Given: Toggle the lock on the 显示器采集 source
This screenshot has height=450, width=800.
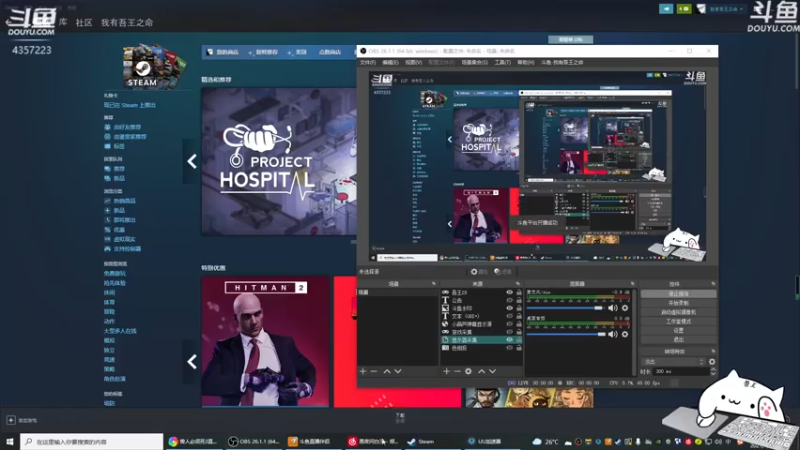Looking at the screenshot, I should tap(519, 340).
